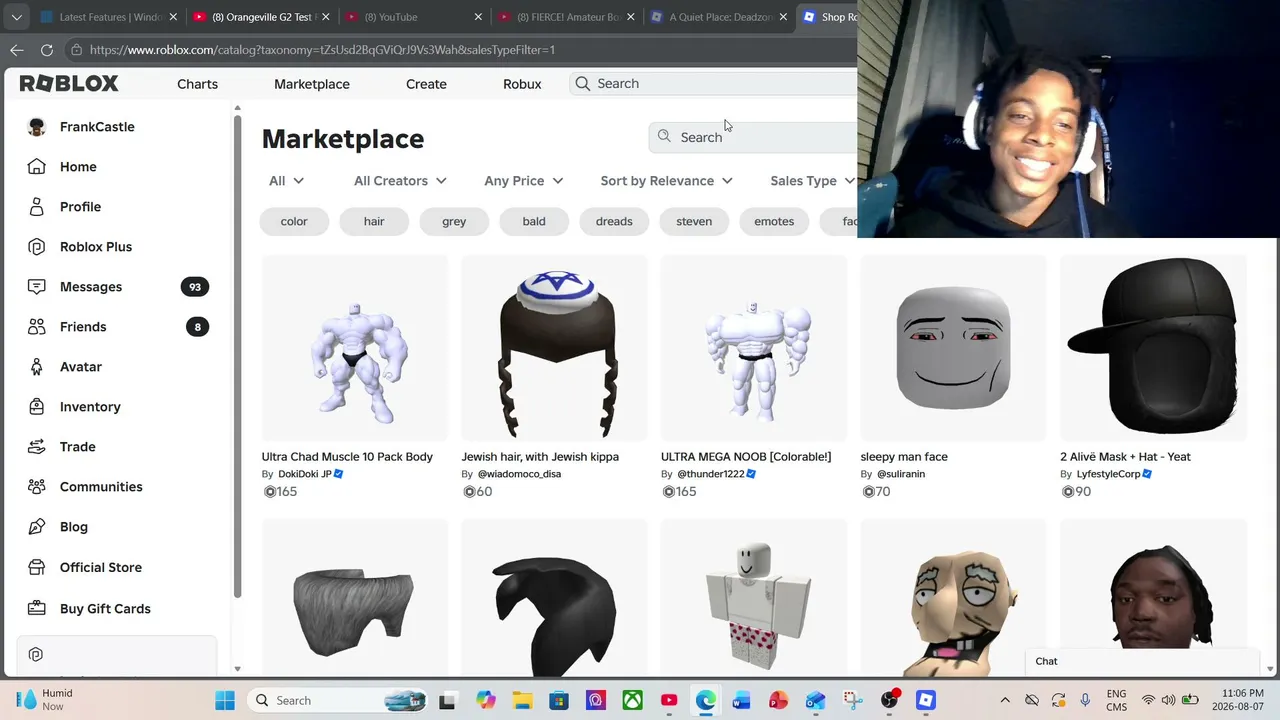Screen dimensions: 1280x720
Task: Open the browser tab list chevron
Action: pyautogui.click(x=17, y=17)
